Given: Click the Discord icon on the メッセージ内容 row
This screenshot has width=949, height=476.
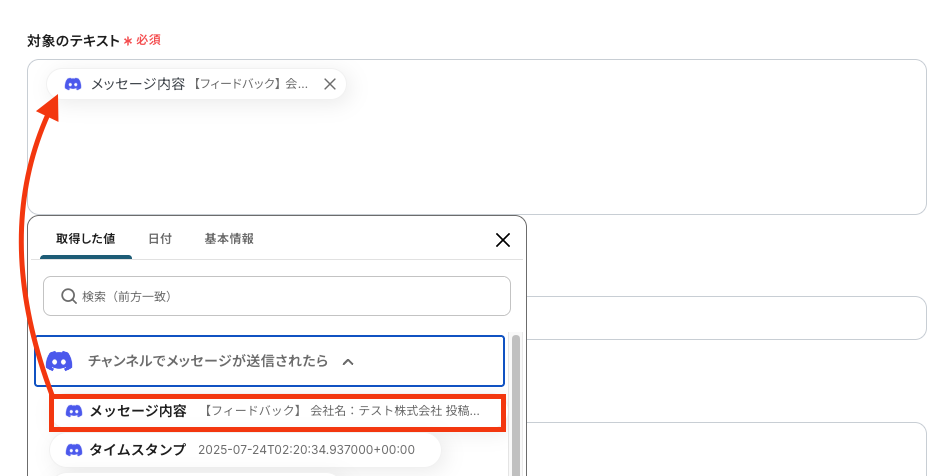Looking at the screenshot, I should pos(74,411).
